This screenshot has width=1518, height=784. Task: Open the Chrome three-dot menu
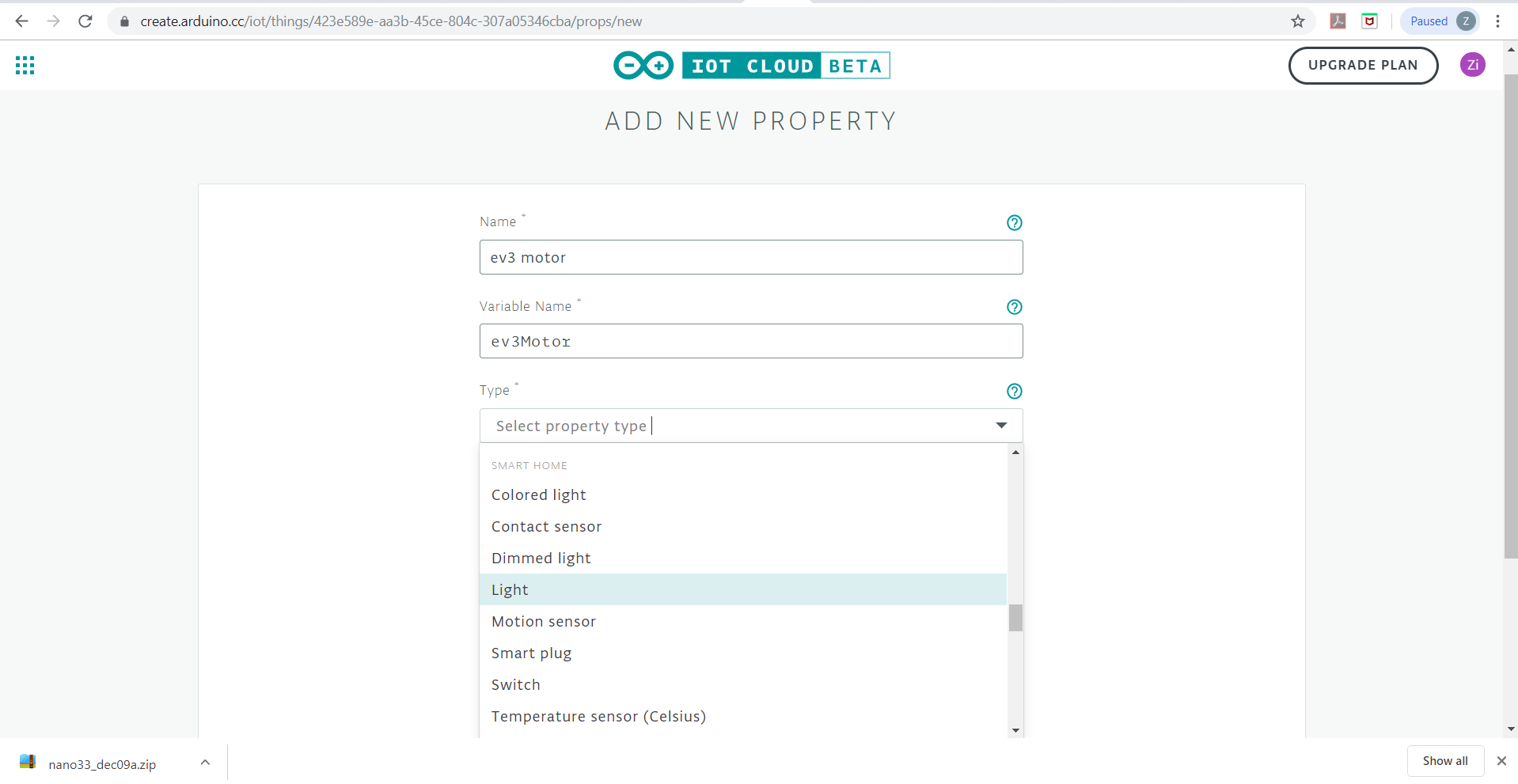(1497, 21)
